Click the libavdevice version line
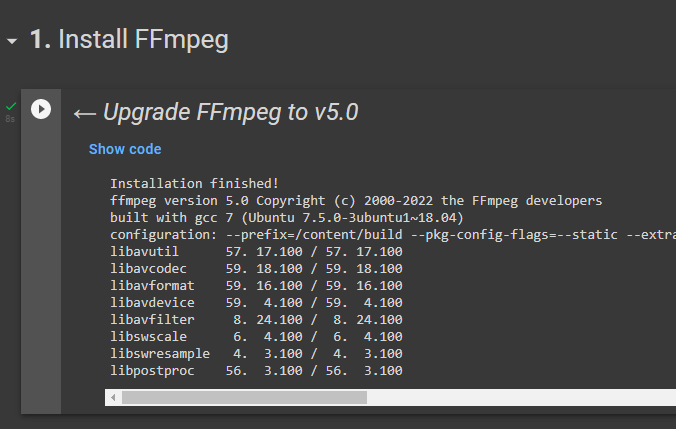The height and width of the screenshot is (429, 676). click(x=256, y=302)
